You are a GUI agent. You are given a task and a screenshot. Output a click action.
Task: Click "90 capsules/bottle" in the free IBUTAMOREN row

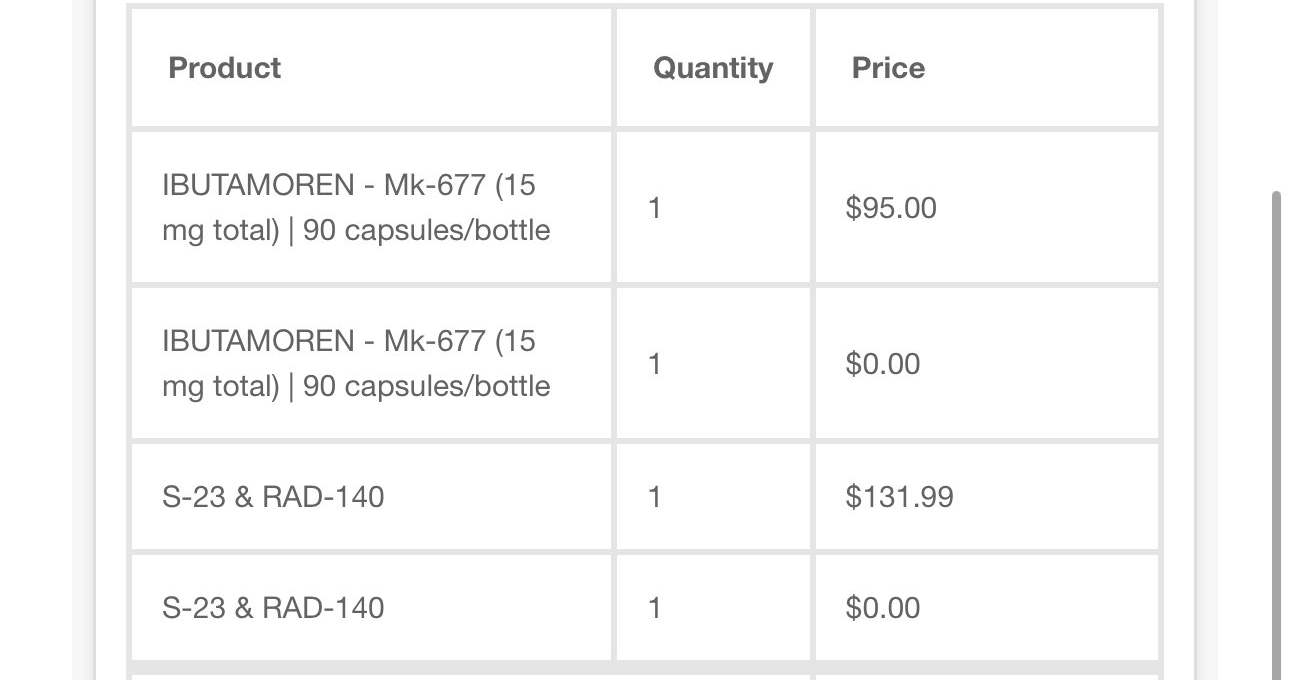tap(426, 387)
